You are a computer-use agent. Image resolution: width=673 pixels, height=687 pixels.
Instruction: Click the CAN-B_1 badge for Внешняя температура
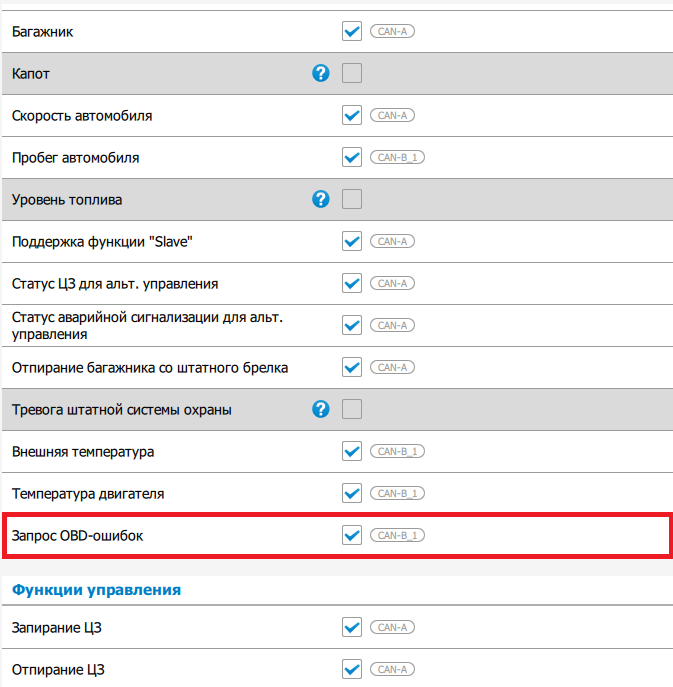coord(398,451)
